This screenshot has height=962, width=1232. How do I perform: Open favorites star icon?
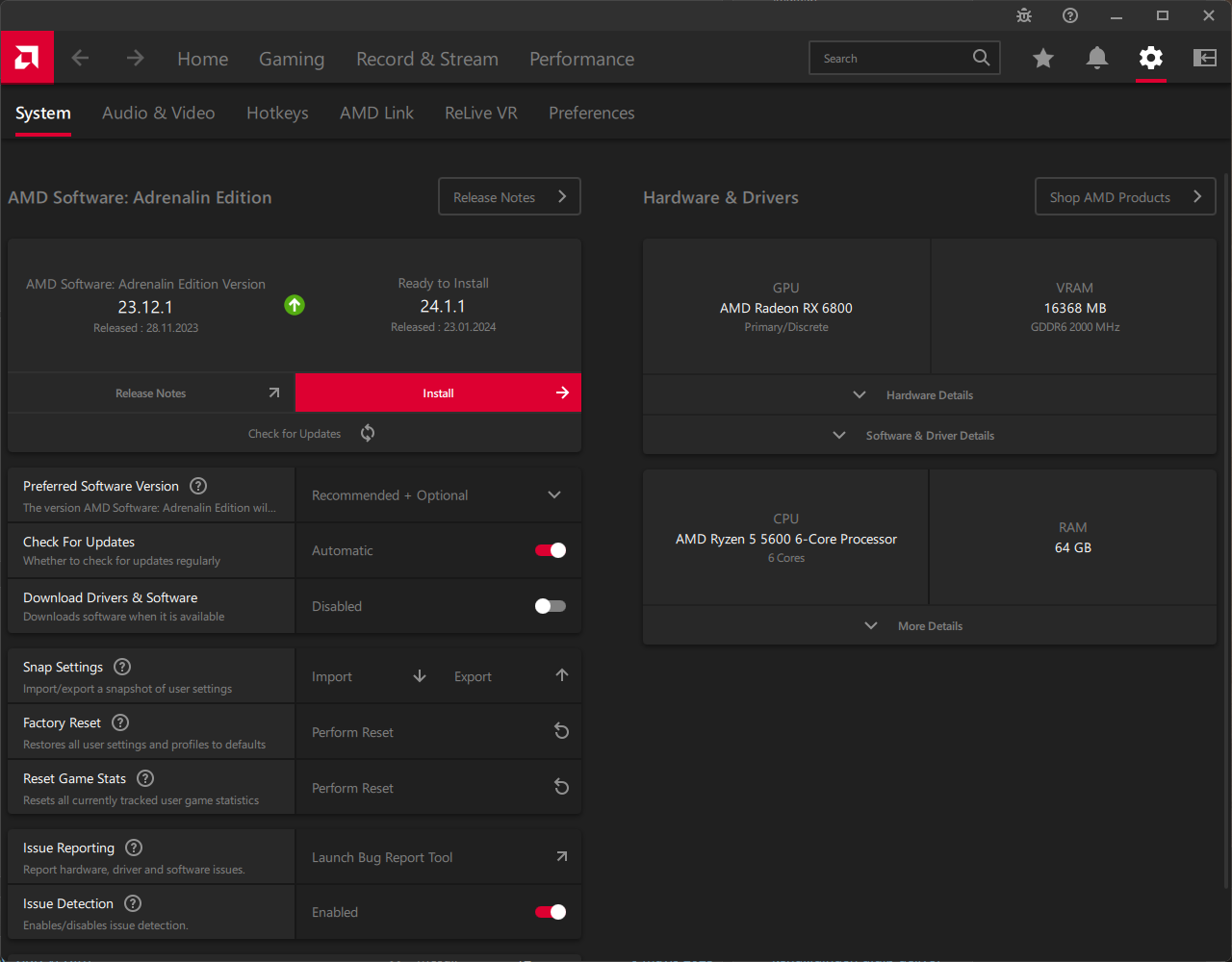point(1043,59)
